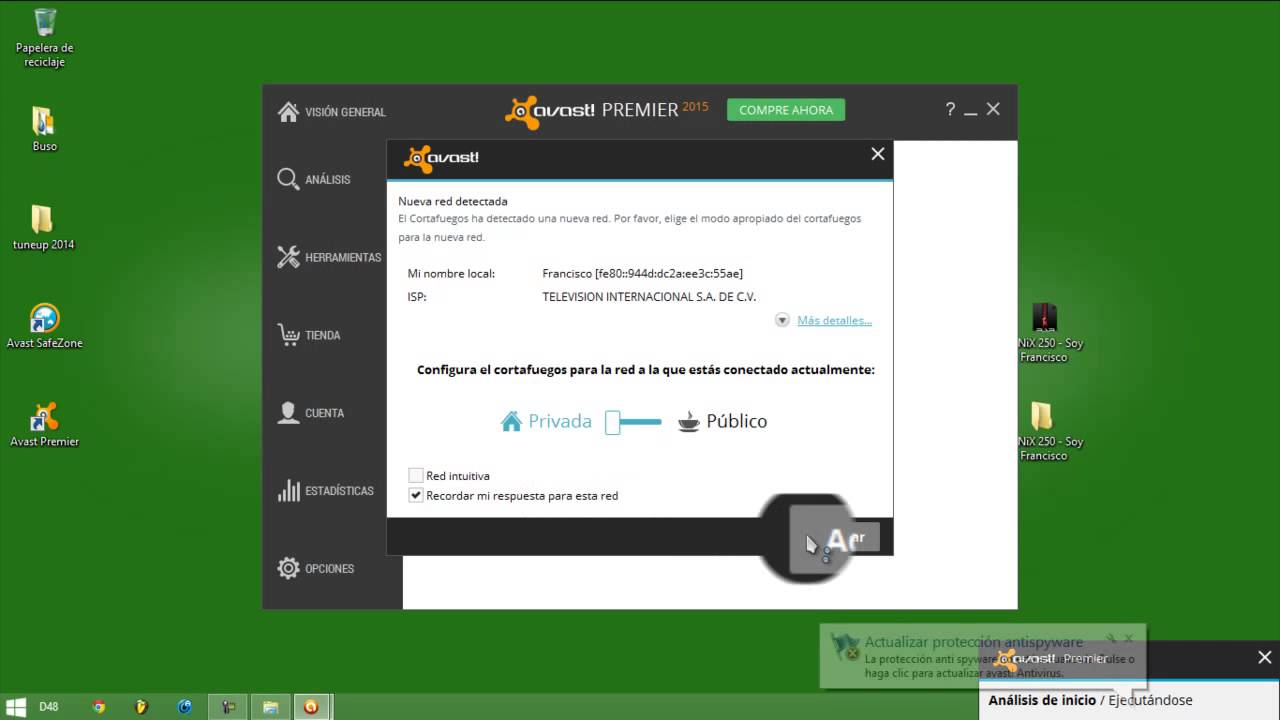This screenshot has height=720, width=1280.
Task: Click the Privada house icon
Action: pos(512,421)
